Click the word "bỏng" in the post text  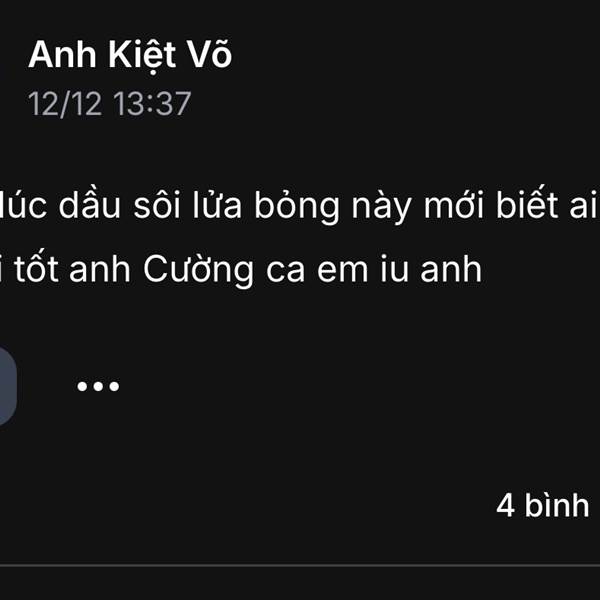297,206
